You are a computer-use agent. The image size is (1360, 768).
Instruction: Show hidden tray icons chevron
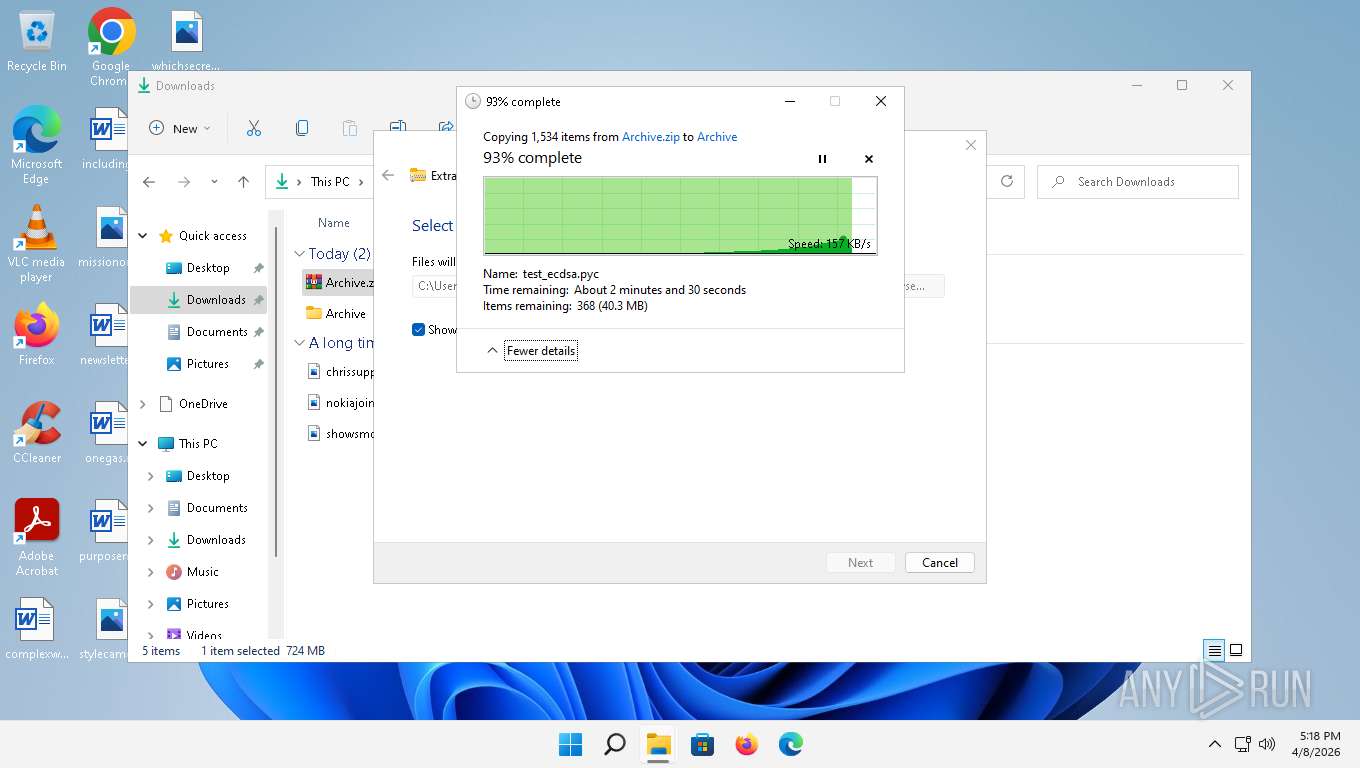pos(1215,744)
